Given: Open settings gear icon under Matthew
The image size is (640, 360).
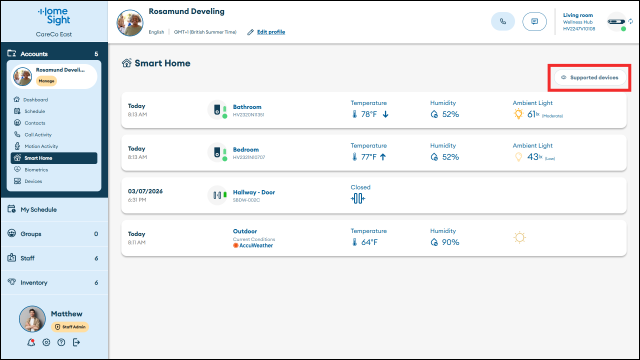Looking at the screenshot, I should (46, 342).
